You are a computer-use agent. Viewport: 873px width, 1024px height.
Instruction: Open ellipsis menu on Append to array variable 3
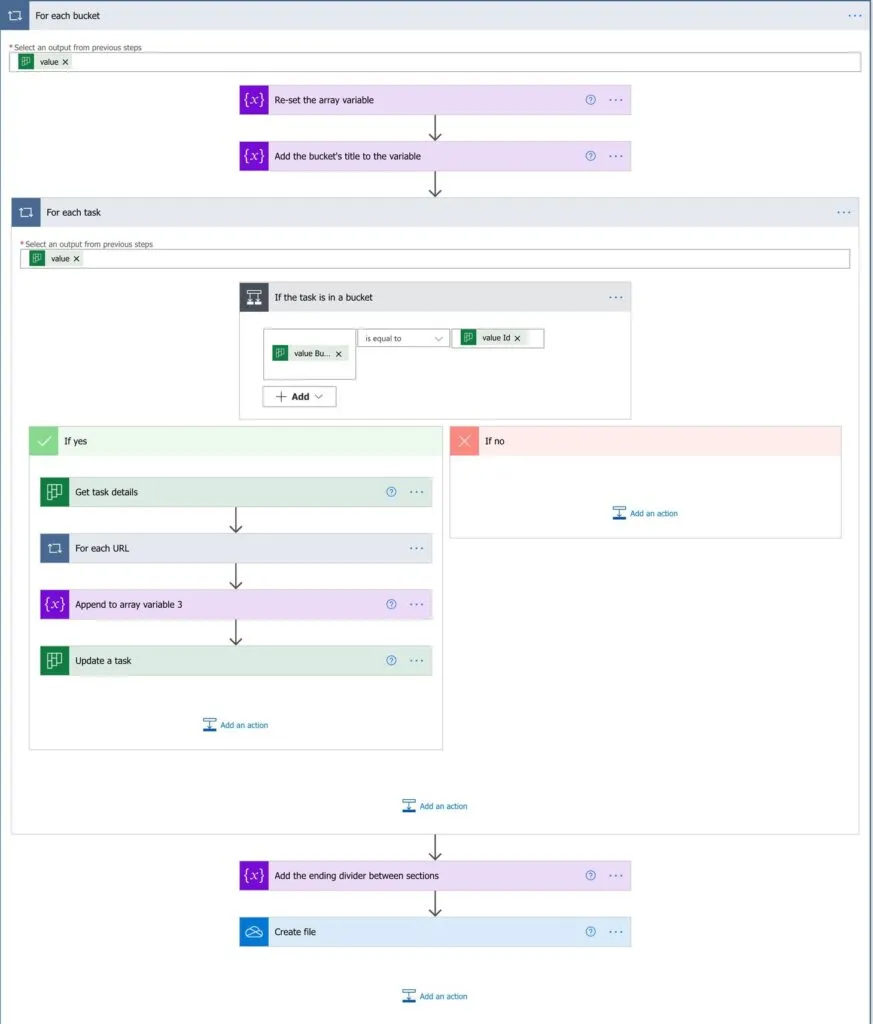417,604
